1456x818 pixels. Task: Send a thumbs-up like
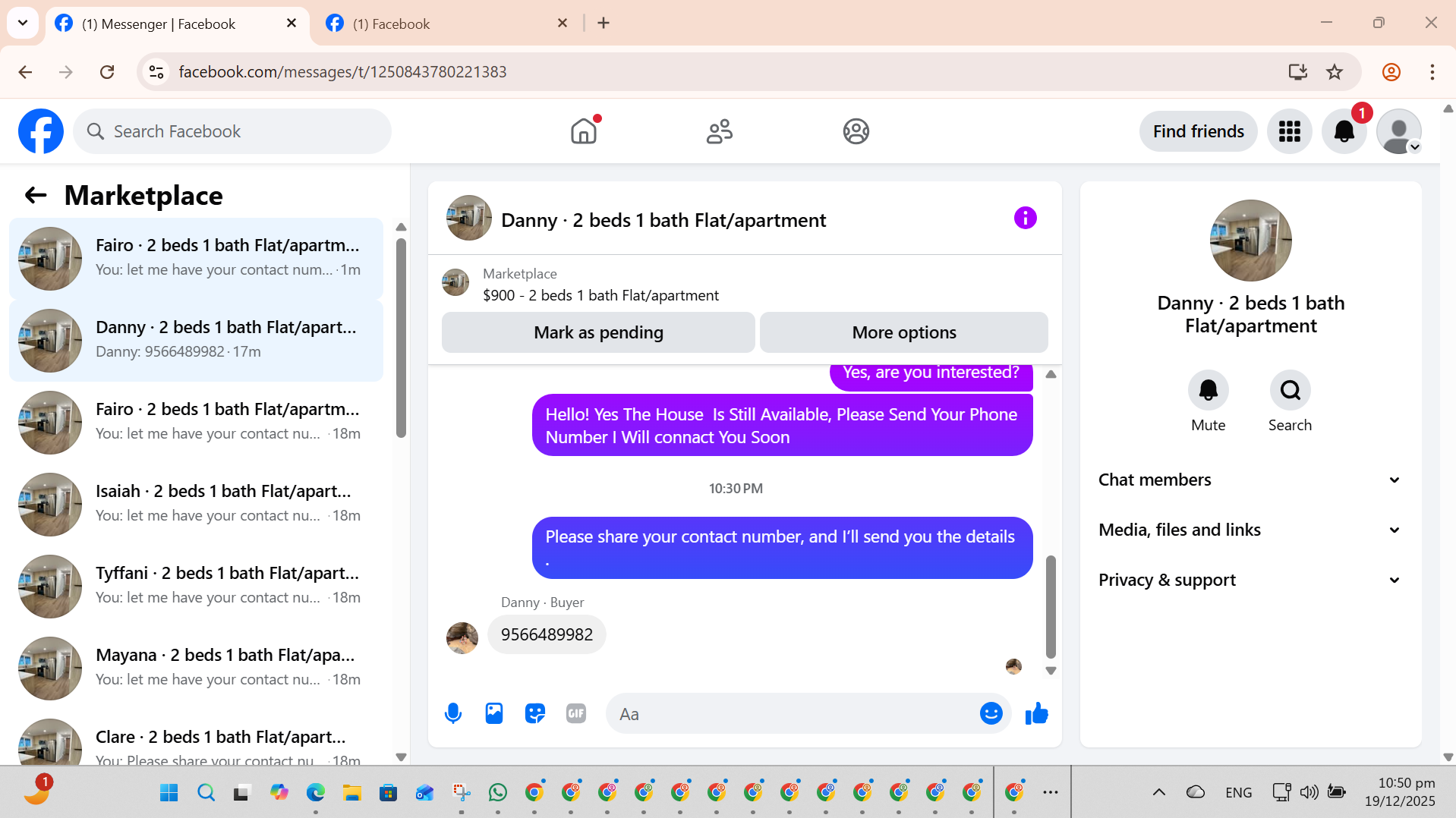[1036, 713]
